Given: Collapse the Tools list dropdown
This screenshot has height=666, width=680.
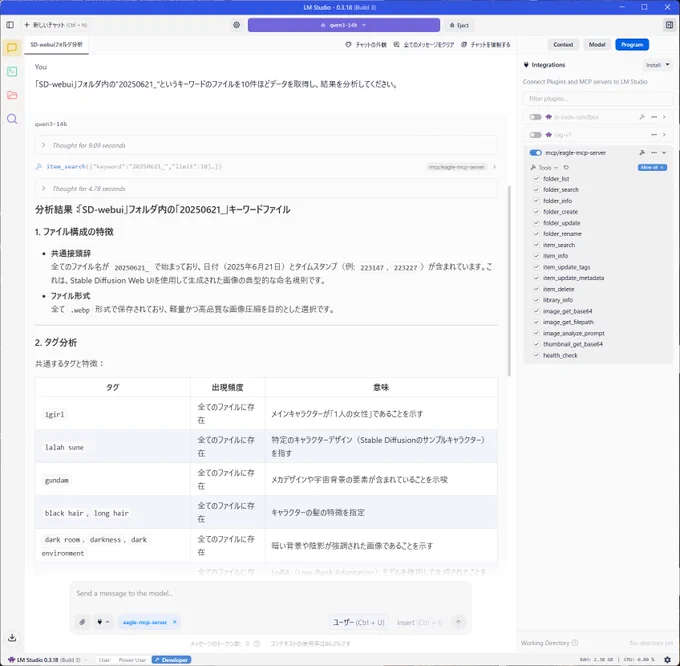Looking at the screenshot, I should point(544,167).
